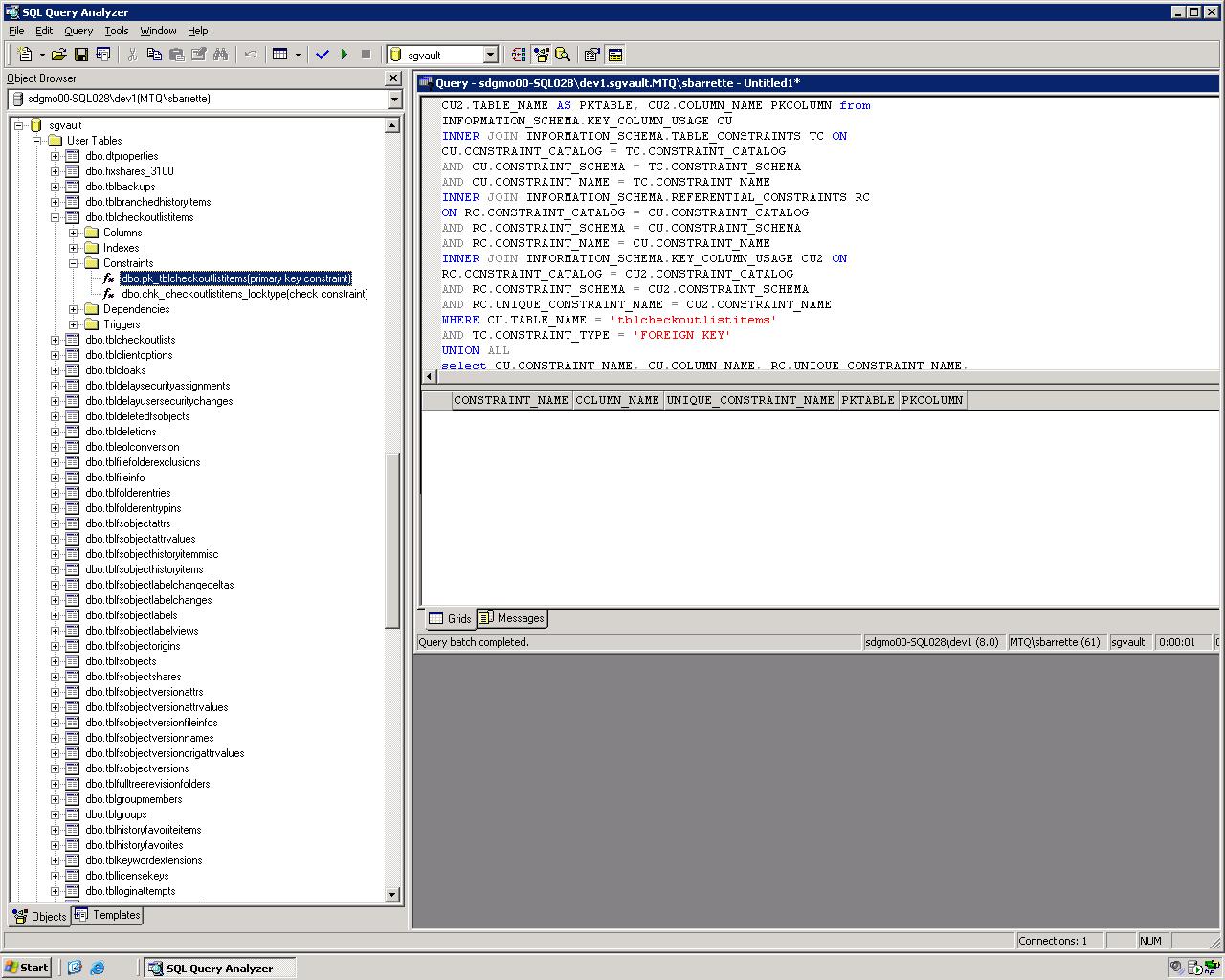Execute the query with the green play icon
Image resolution: width=1225 pixels, height=980 pixels.
click(x=345, y=55)
